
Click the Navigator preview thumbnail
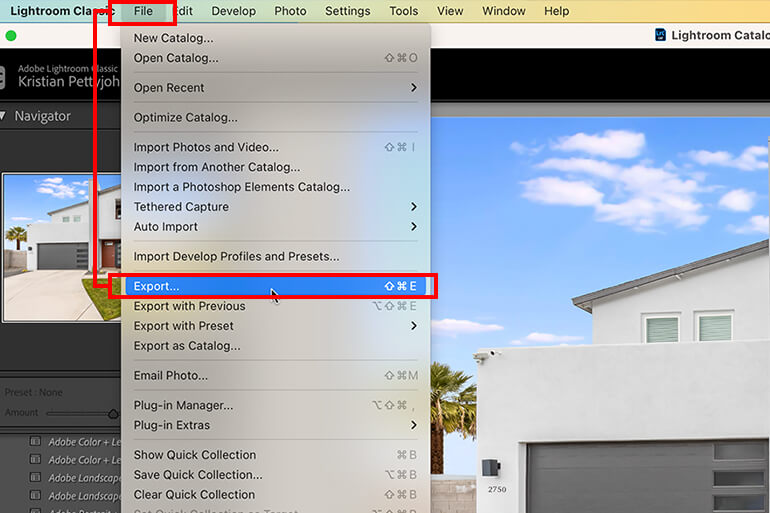coord(62,247)
